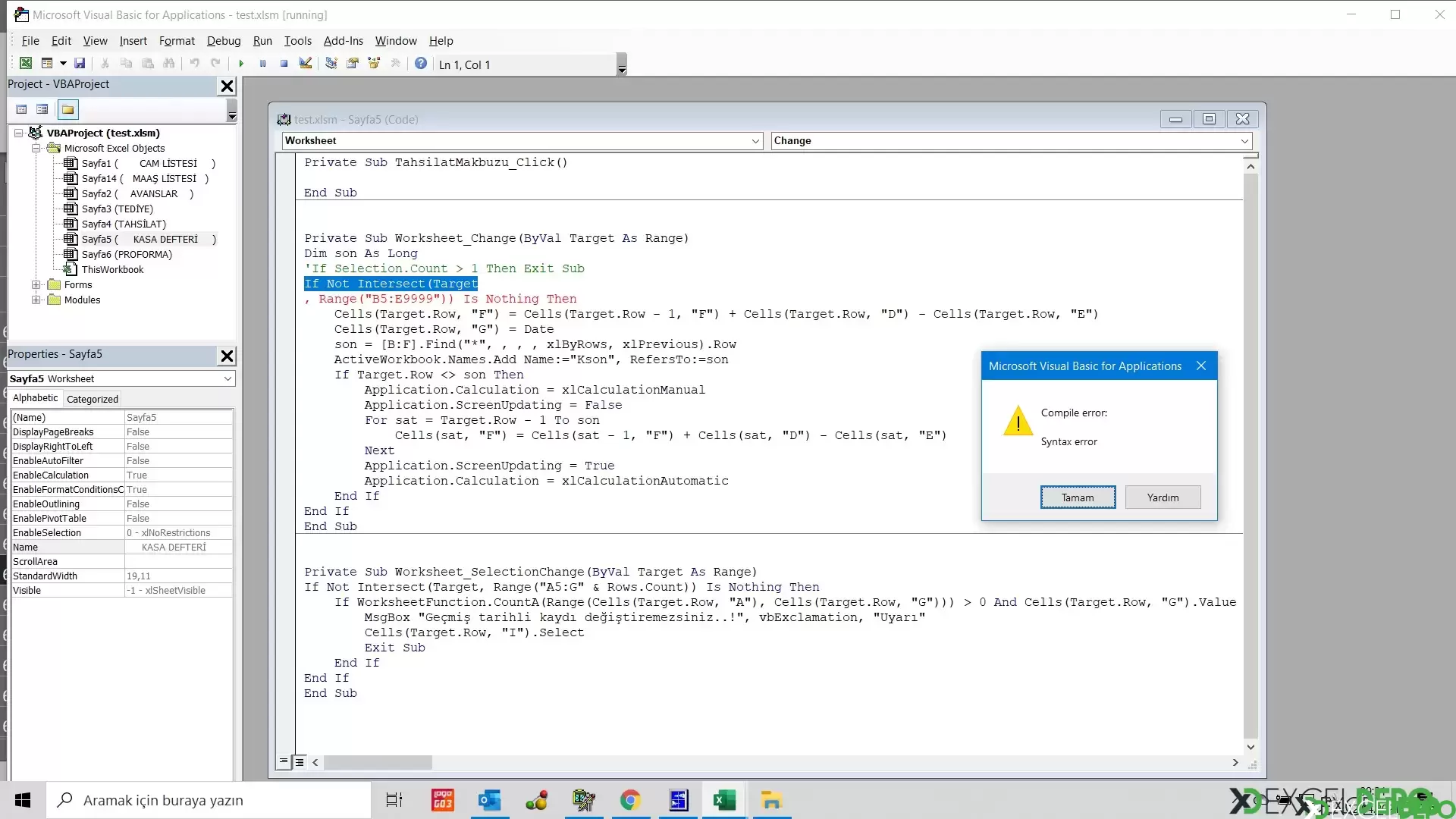Click the Excel icon on the taskbar
The image size is (1456, 819).
coord(724,800)
